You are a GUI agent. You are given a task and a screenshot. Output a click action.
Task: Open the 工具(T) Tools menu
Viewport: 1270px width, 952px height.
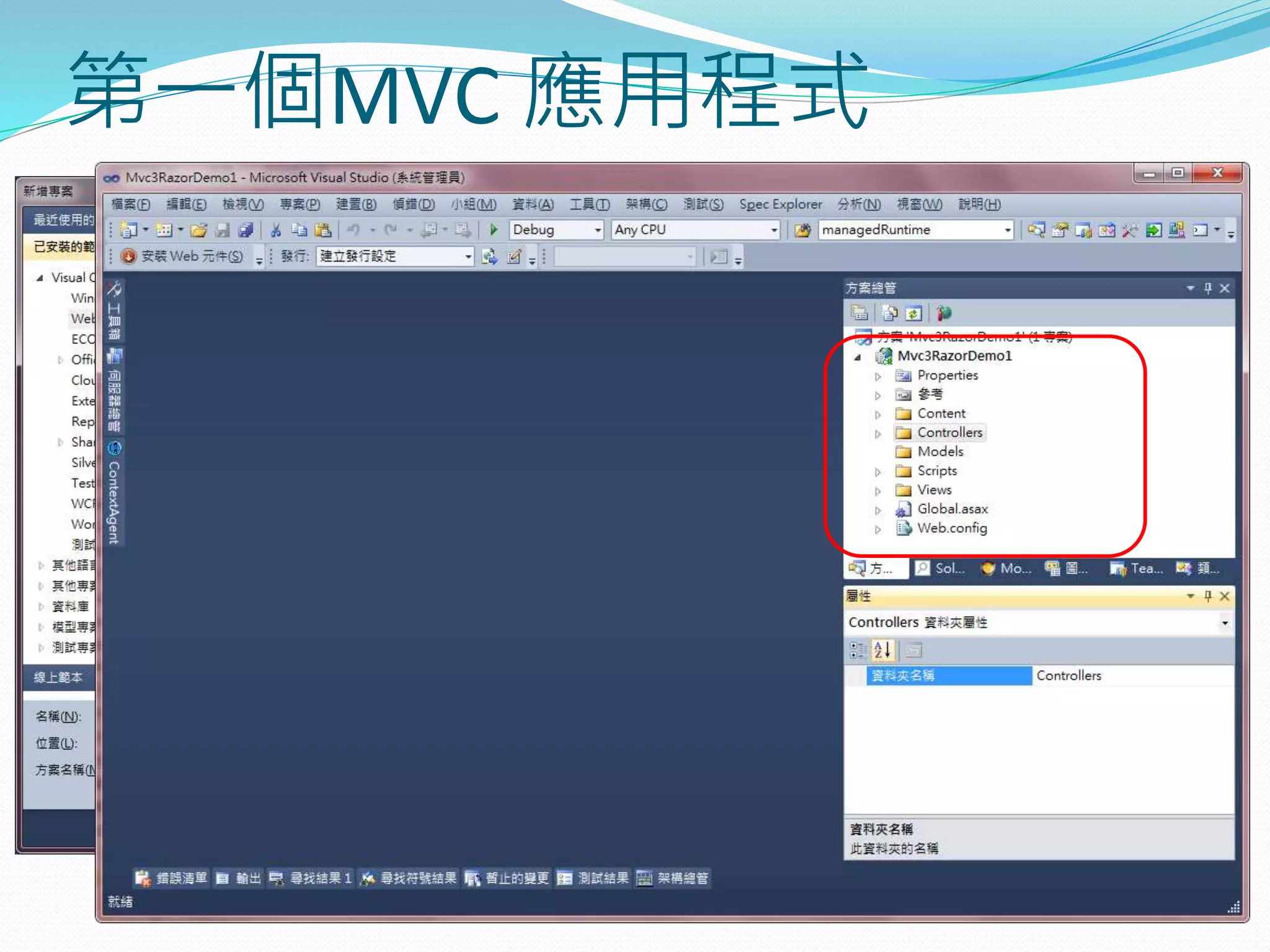[590, 205]
